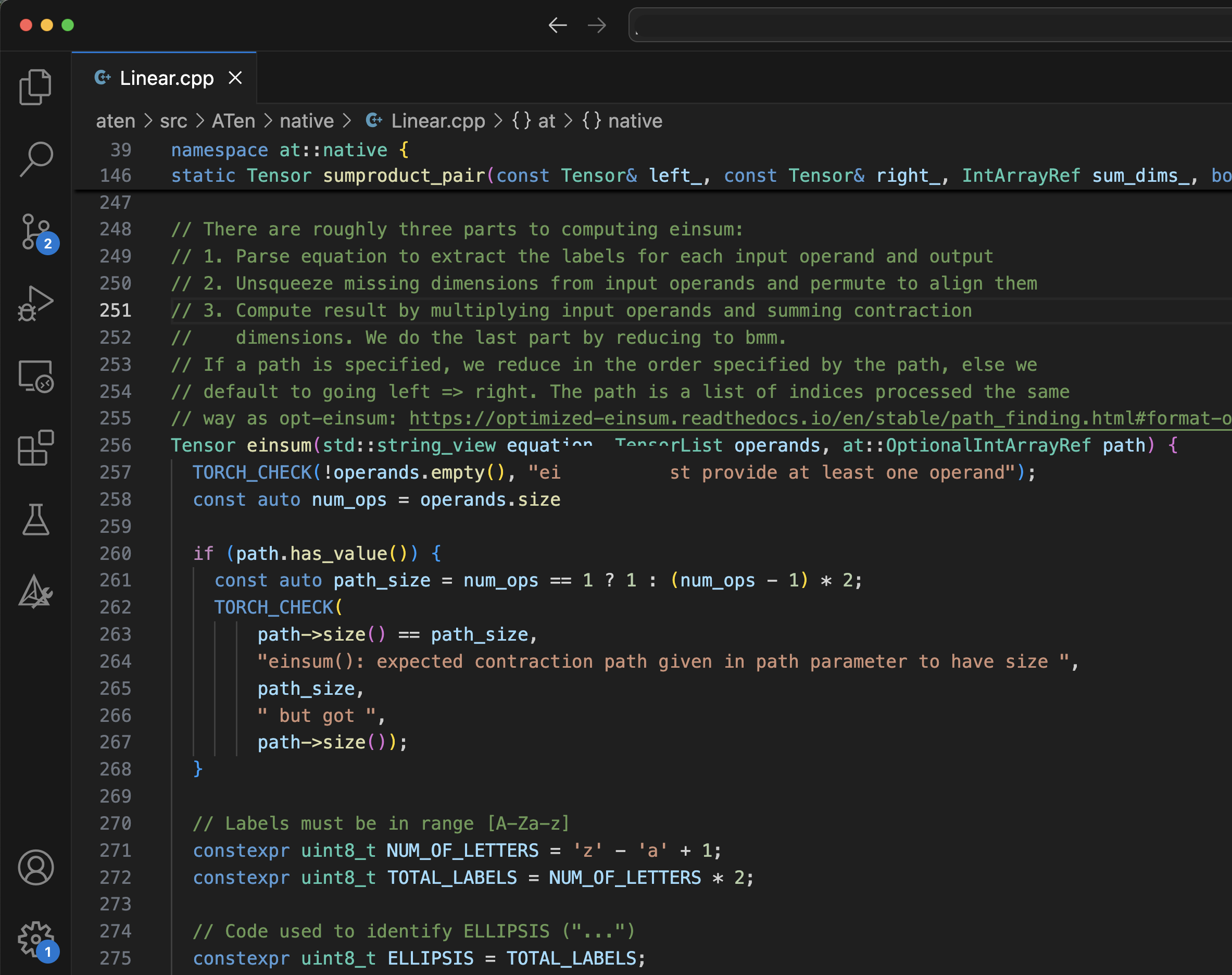This screenshot has height=975, width=1232.
Task: Open the Testing flask icon
Action: tap(35, 519)
